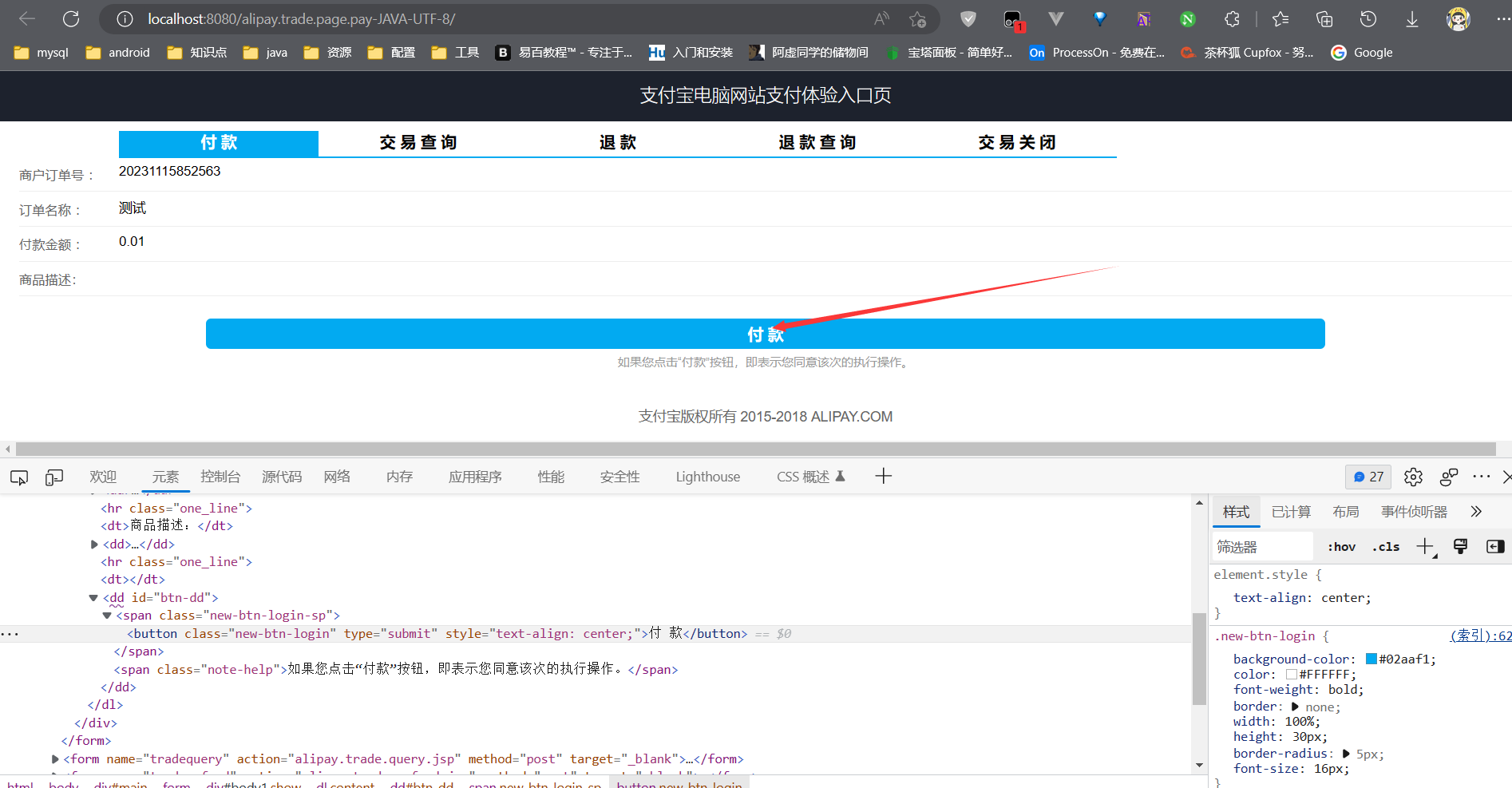Open the user profile avatar

point(1459,18)
